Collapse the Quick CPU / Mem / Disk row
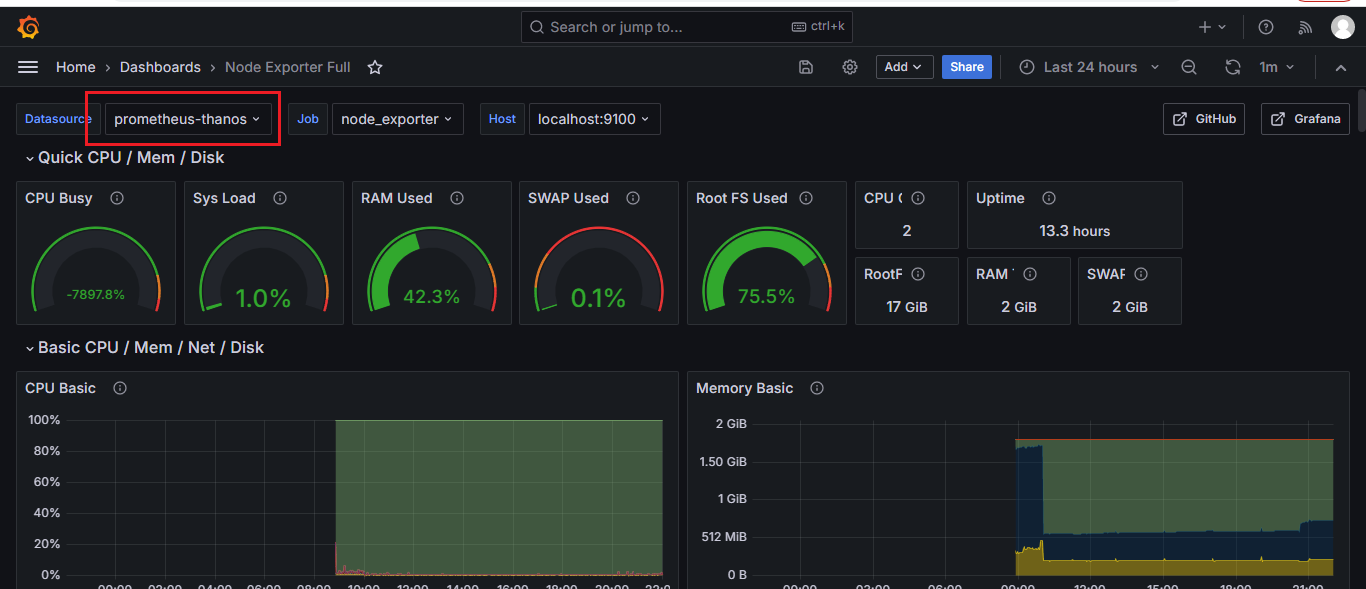 coord(30,158)
